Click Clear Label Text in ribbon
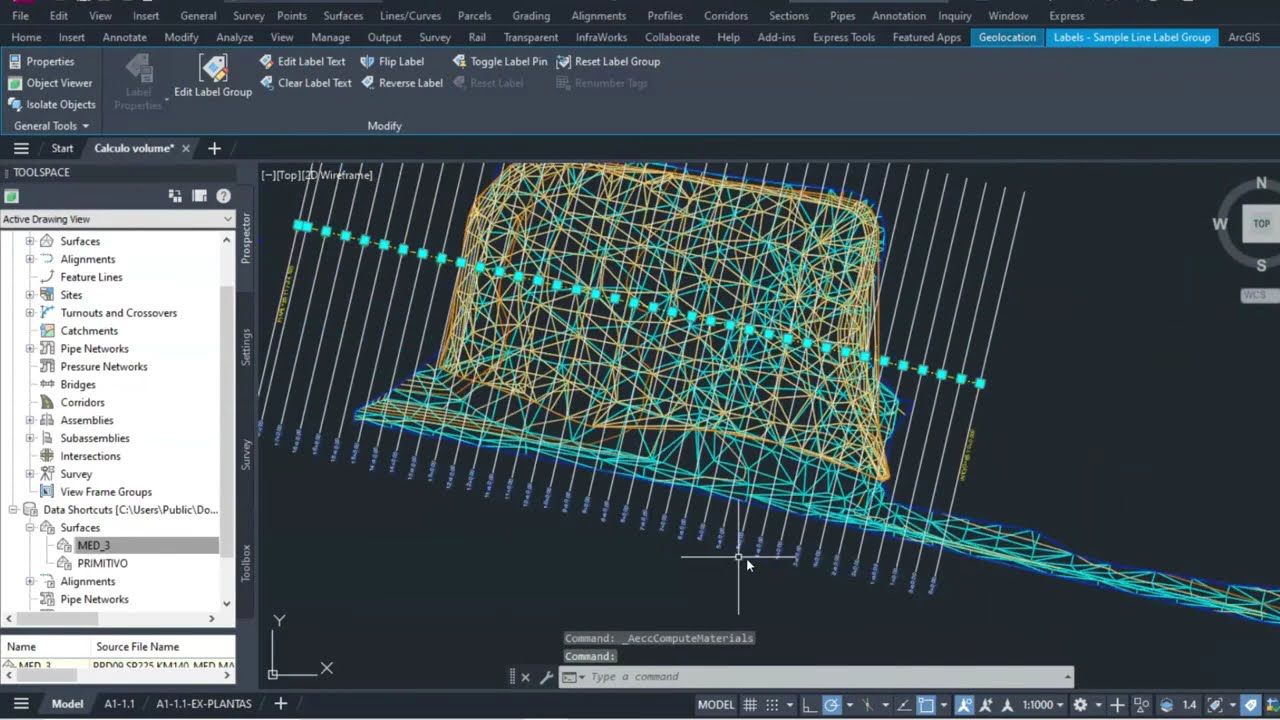 click(305, 83)
